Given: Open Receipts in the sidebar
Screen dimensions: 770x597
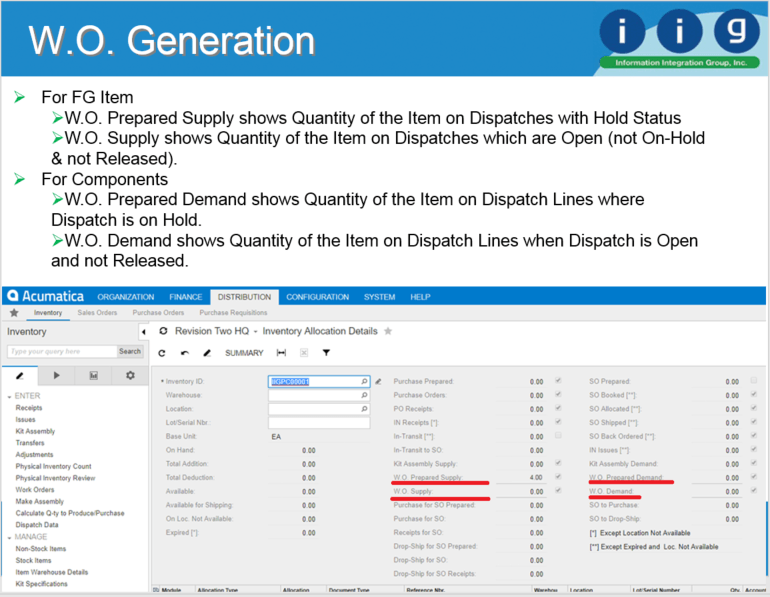Looking at the screenshot, I should point(29,408).
